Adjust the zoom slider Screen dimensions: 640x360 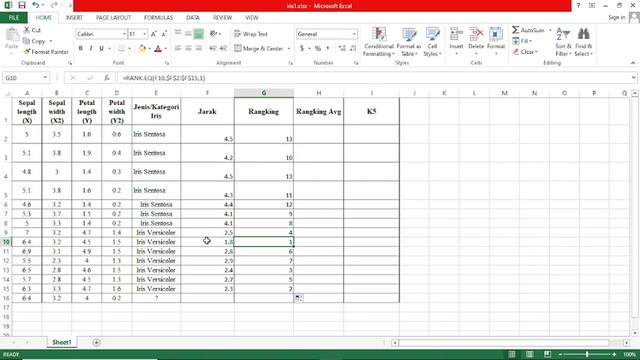click(587, 354)
